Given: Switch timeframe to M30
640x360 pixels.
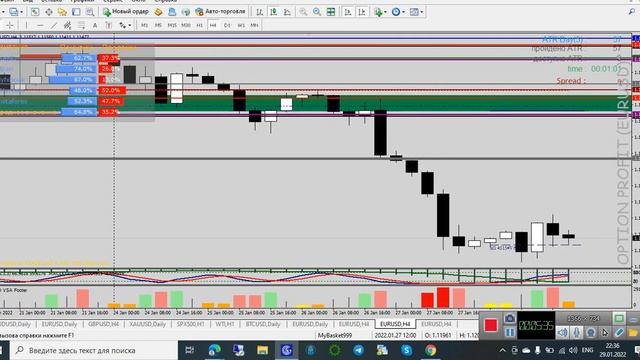Looking at the screenshot, I should pyautogui.click(x=186, y=25).
